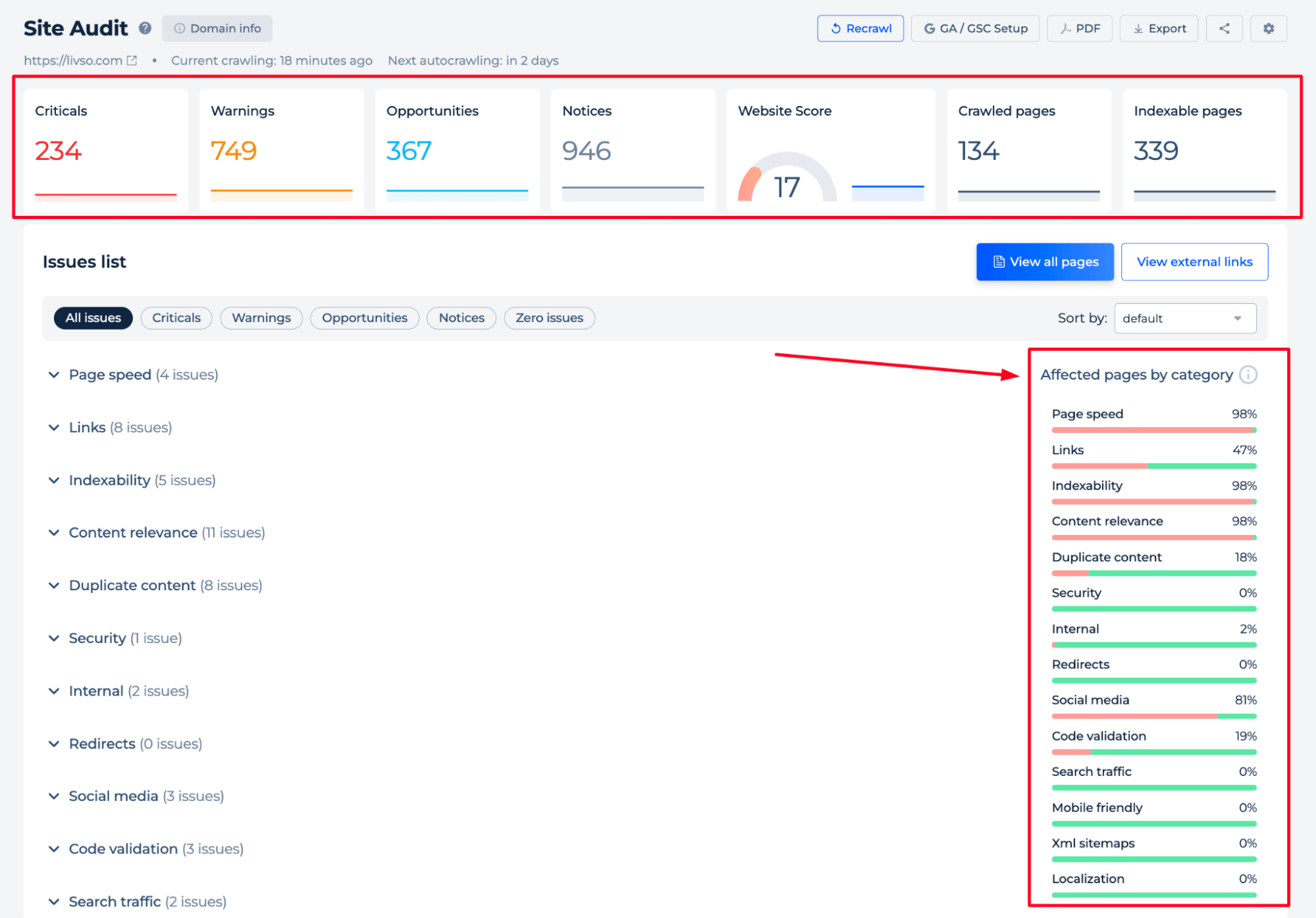
Task: Click the 'Next autocrawling: in 2 days' text
Action: click(473, 61)
